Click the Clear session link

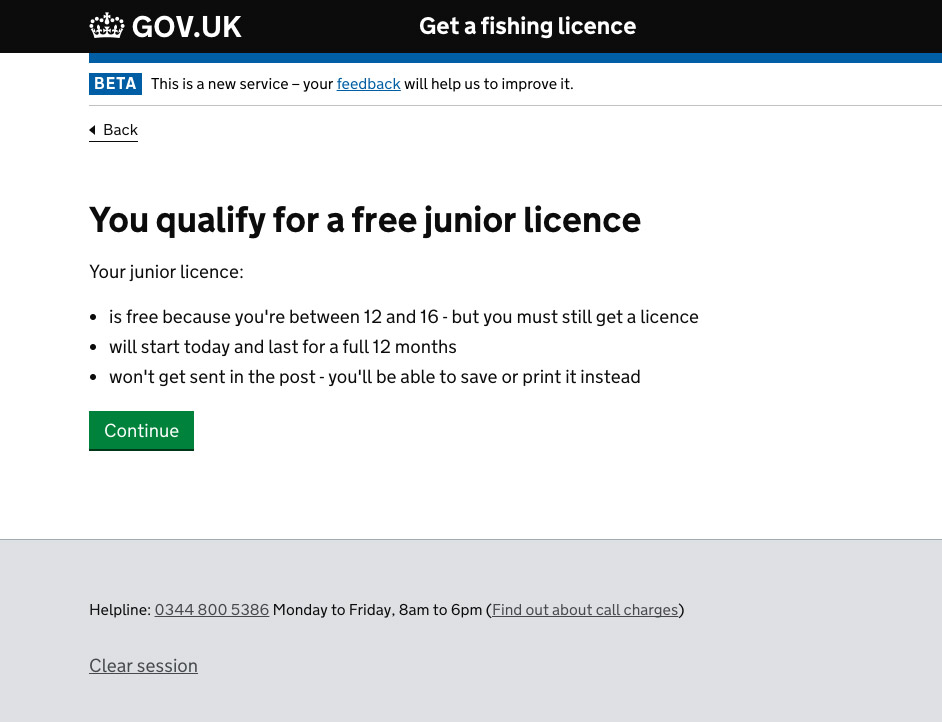click(143, 665)
